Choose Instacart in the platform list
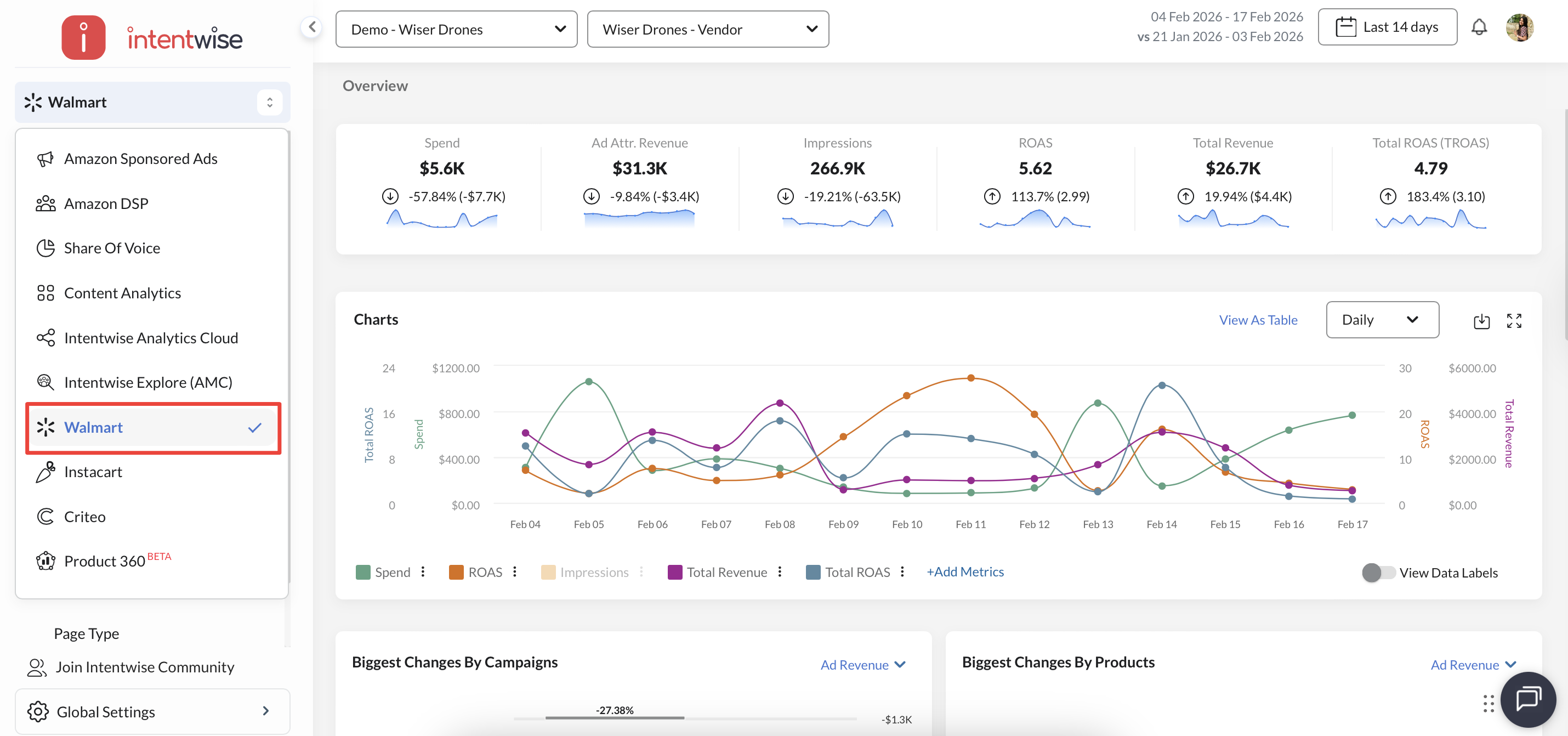 pyautogui.click(x=93, y=472)
